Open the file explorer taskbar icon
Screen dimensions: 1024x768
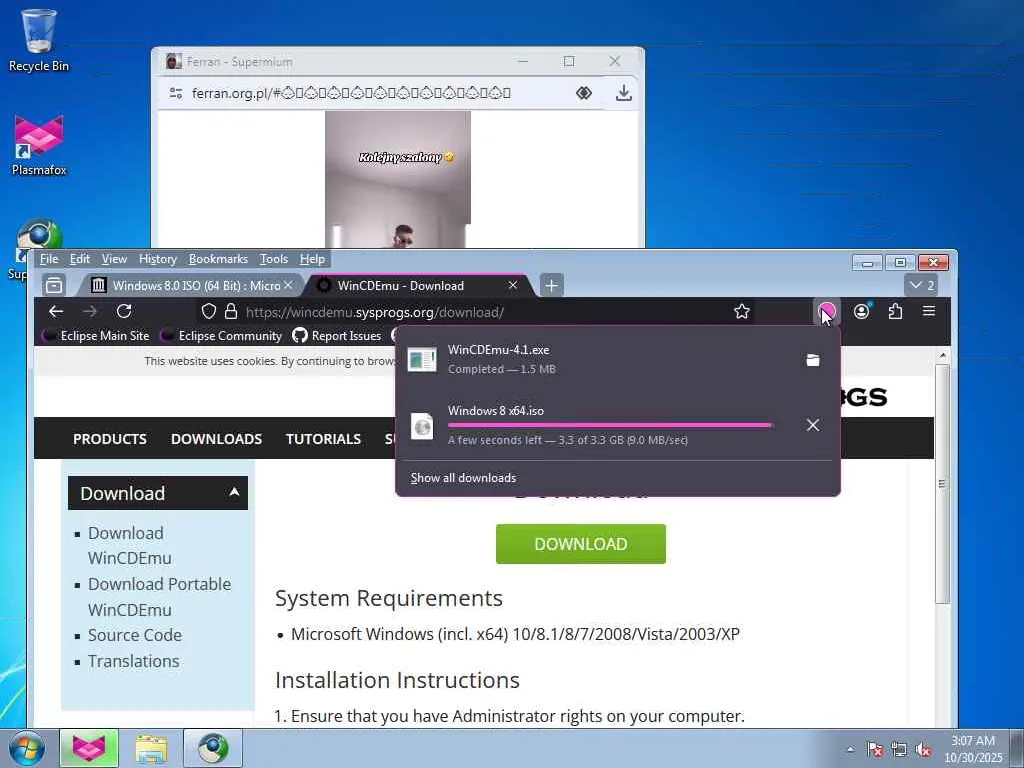(151, 748)
